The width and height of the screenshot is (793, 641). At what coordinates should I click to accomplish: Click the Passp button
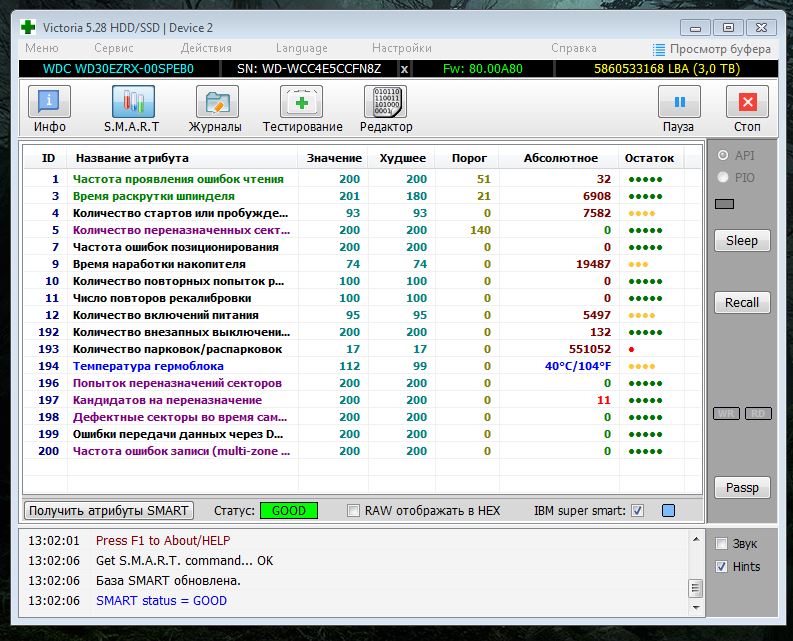pos(742,488)
